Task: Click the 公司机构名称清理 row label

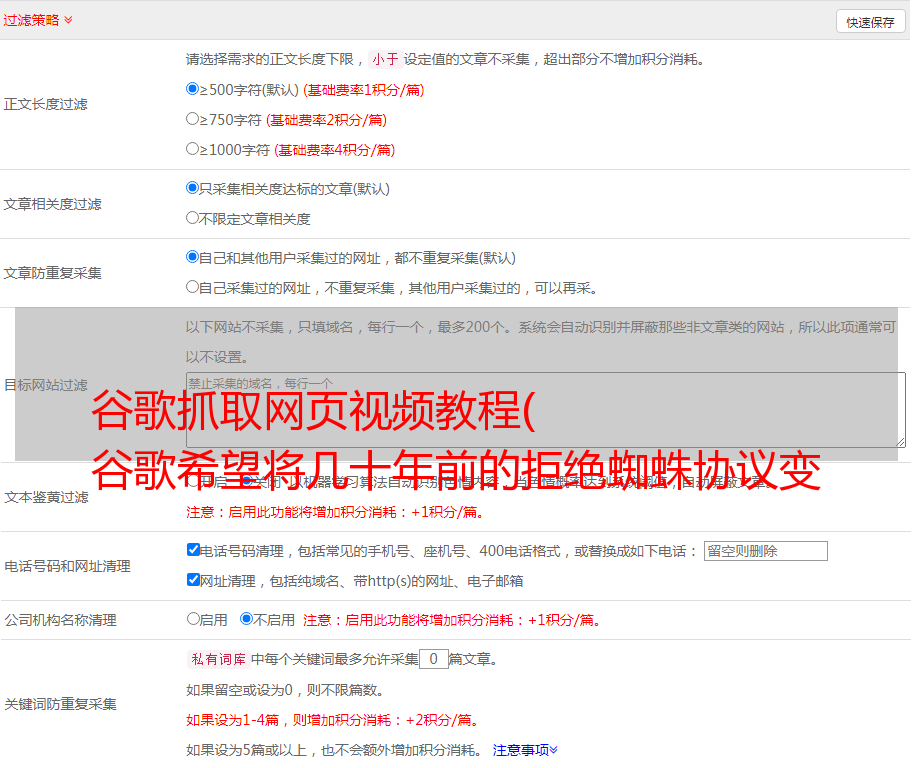Action: [60, 620]
